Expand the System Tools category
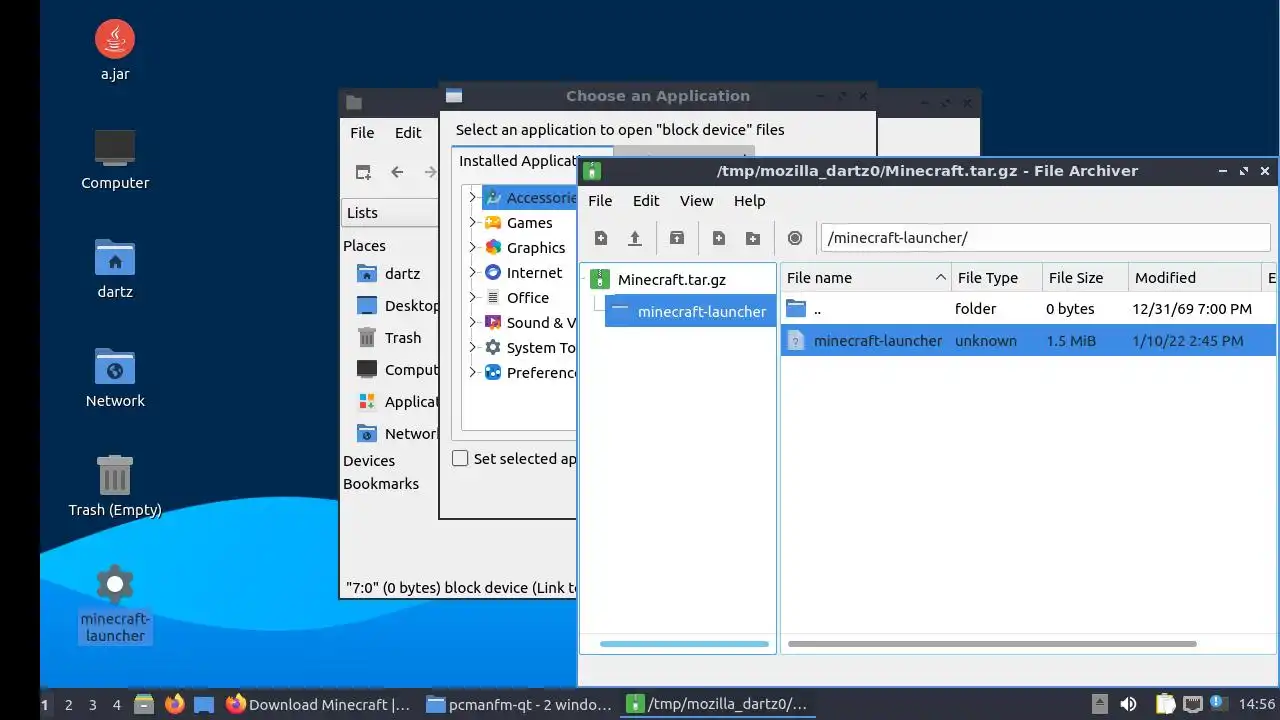Viewport: 1280px width, 720px height. click(473, 347)
